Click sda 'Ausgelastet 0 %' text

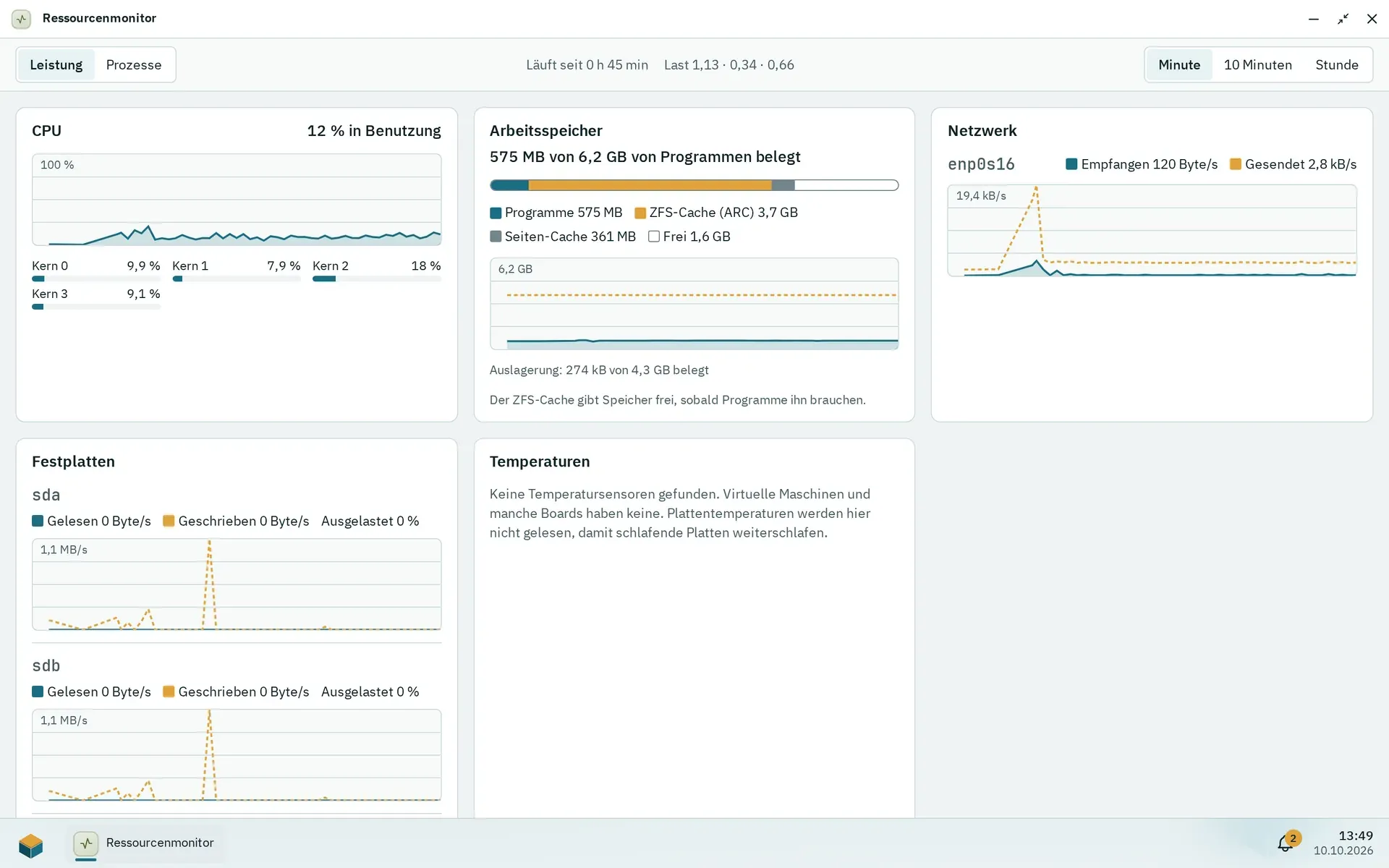click(x=370, y=521)
